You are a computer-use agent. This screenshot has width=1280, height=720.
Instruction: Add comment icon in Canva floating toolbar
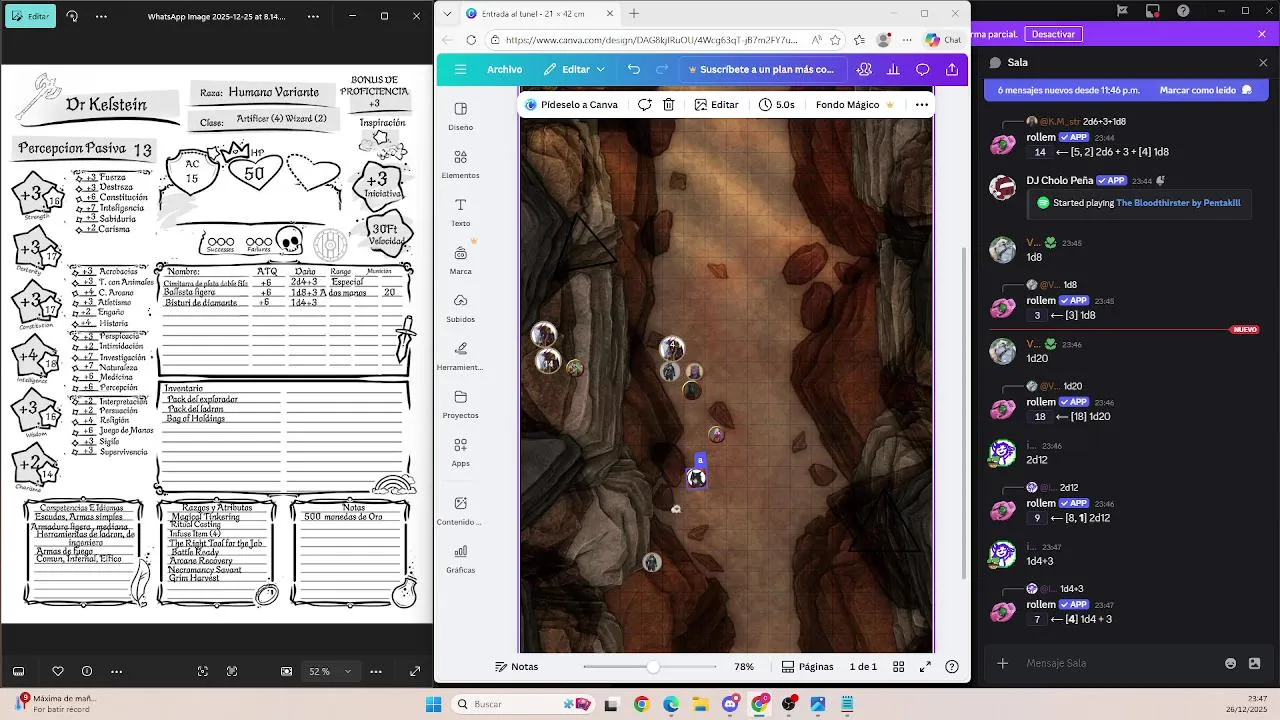pos(645,104)
